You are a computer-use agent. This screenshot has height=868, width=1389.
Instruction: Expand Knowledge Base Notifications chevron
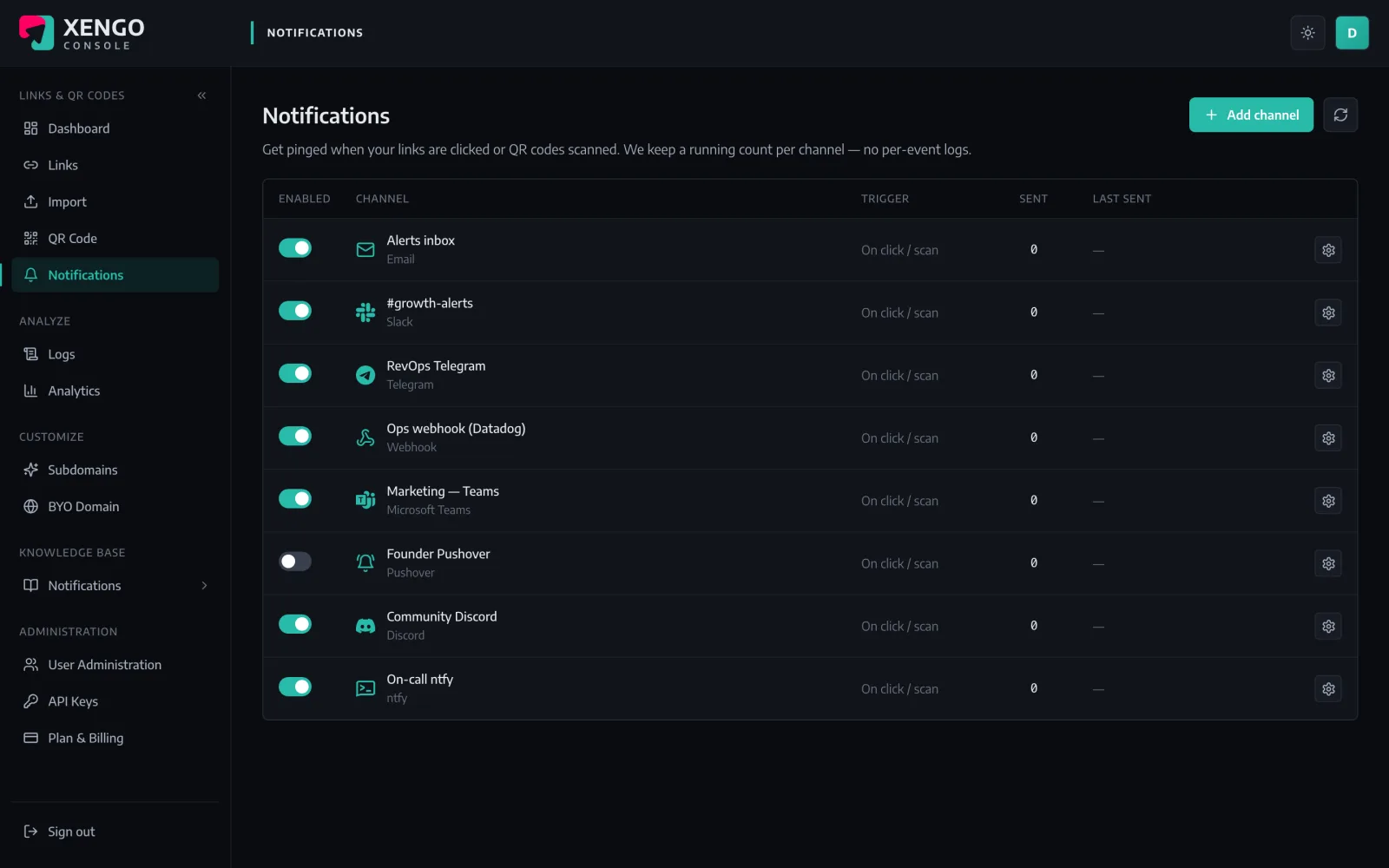click(x=204, y=586)
